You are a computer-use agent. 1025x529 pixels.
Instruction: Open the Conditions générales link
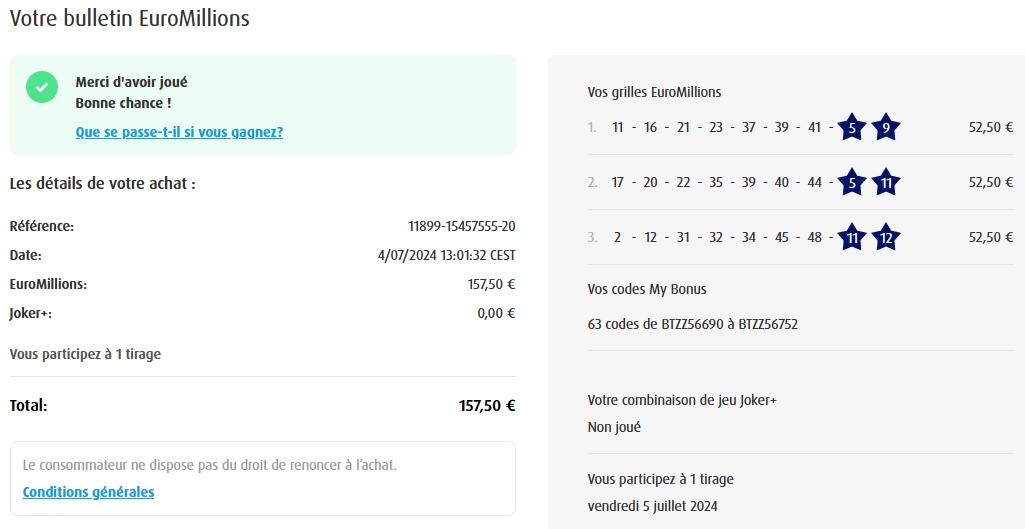coord(88,492)
